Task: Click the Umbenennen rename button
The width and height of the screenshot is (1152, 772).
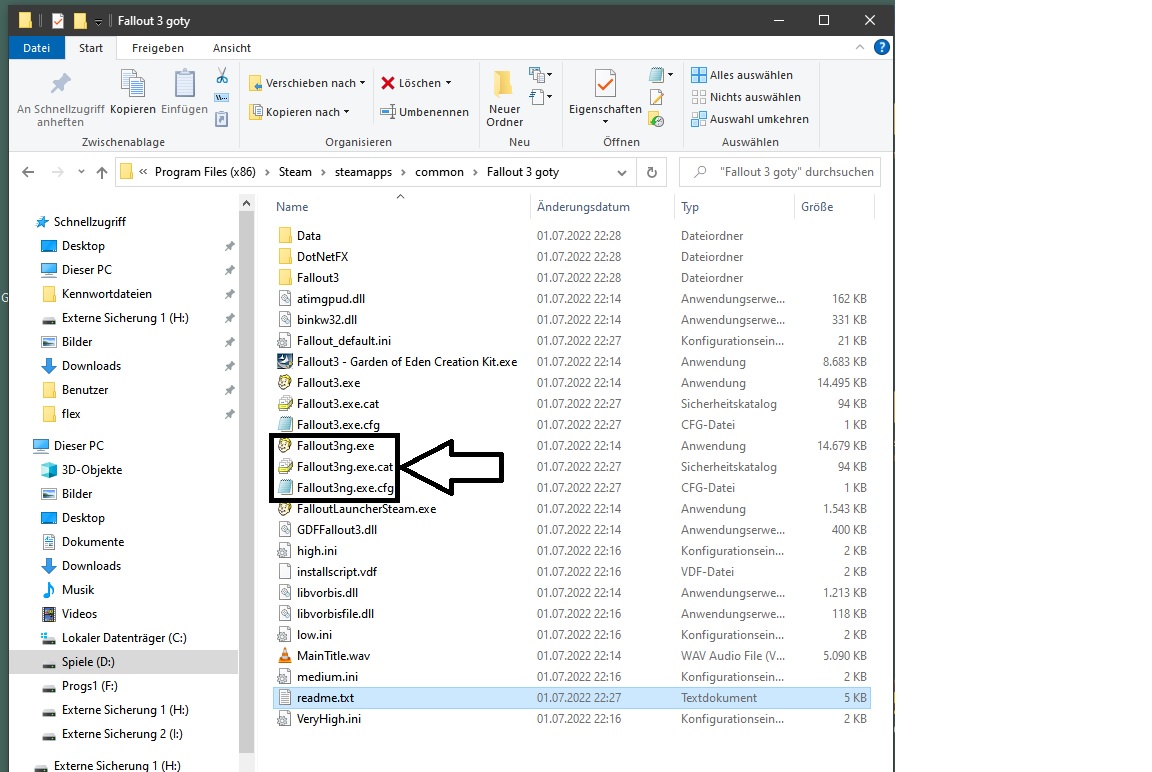Action: click(425, 112)
